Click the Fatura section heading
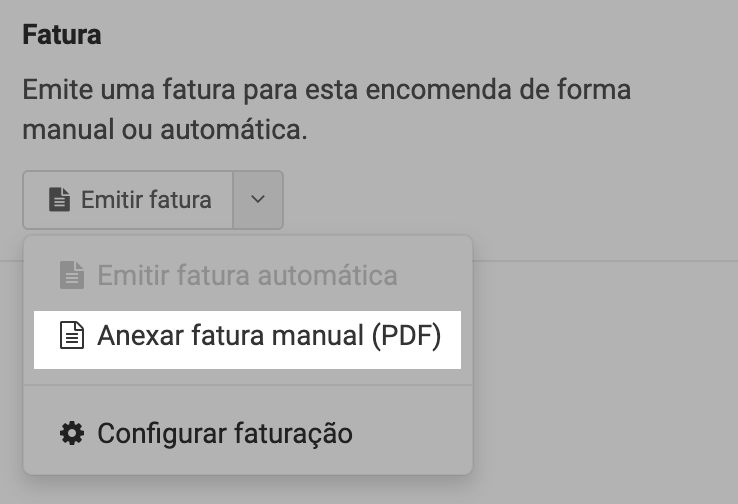The width and height of the screenshot is (738, 504). click(62, 36)
